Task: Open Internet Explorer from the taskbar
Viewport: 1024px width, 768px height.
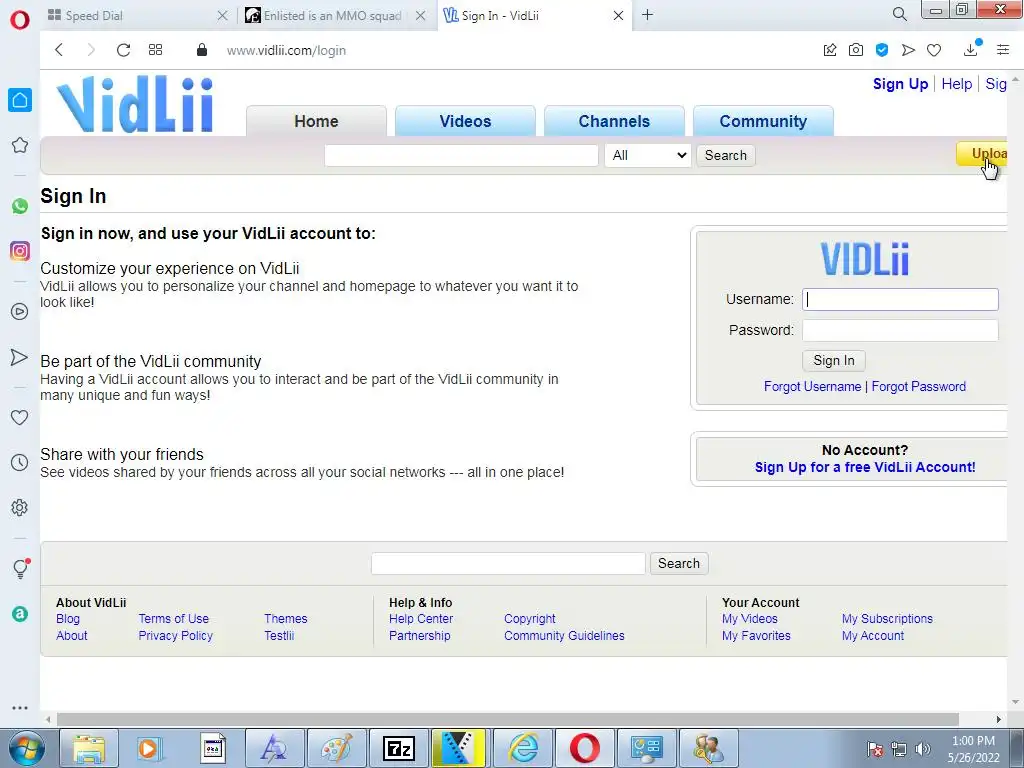Action: [x=524, y=748]
